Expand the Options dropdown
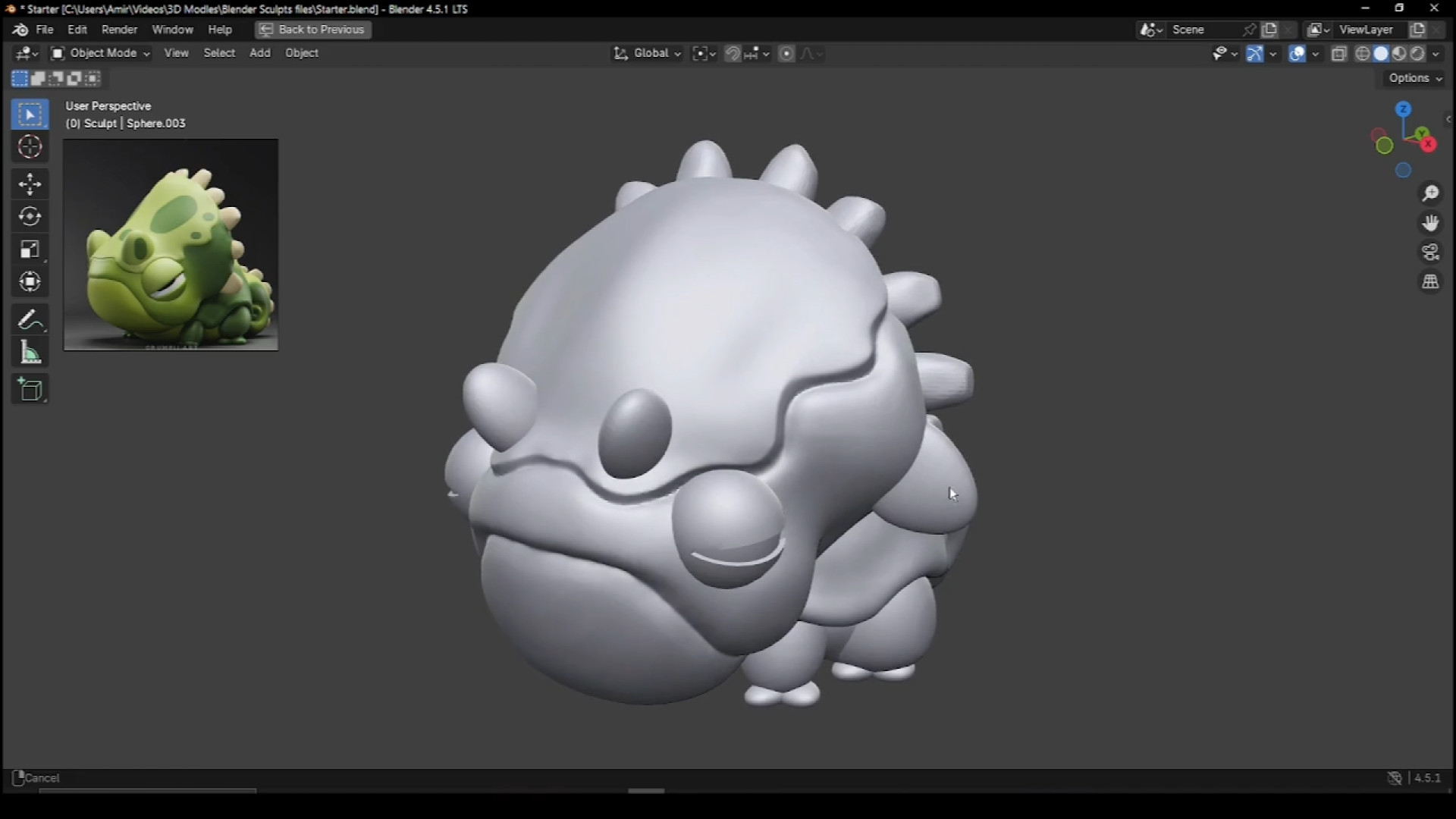The image size is (1456, 819). (x=1415, y=78)
